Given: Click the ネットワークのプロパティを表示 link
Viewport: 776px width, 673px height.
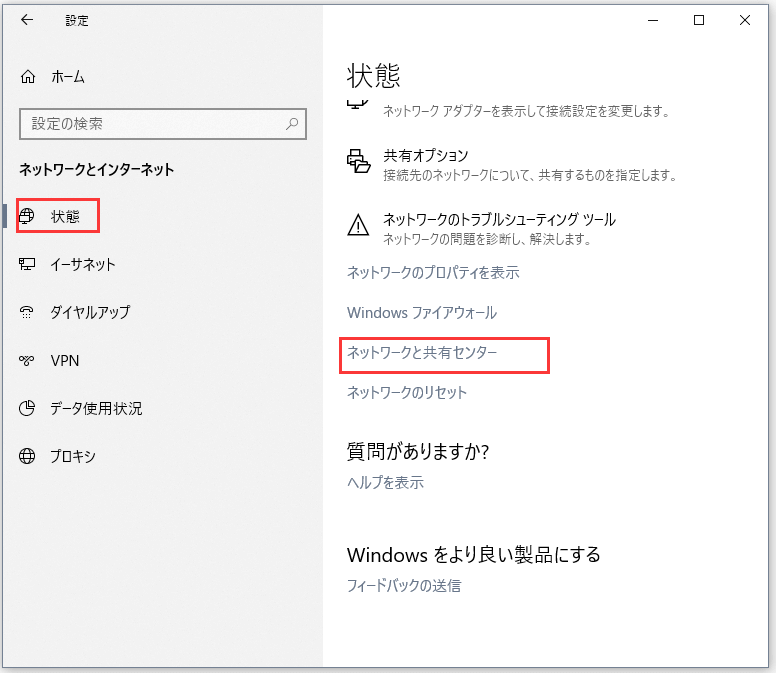Looking at the screenshot, I should 433,273.
